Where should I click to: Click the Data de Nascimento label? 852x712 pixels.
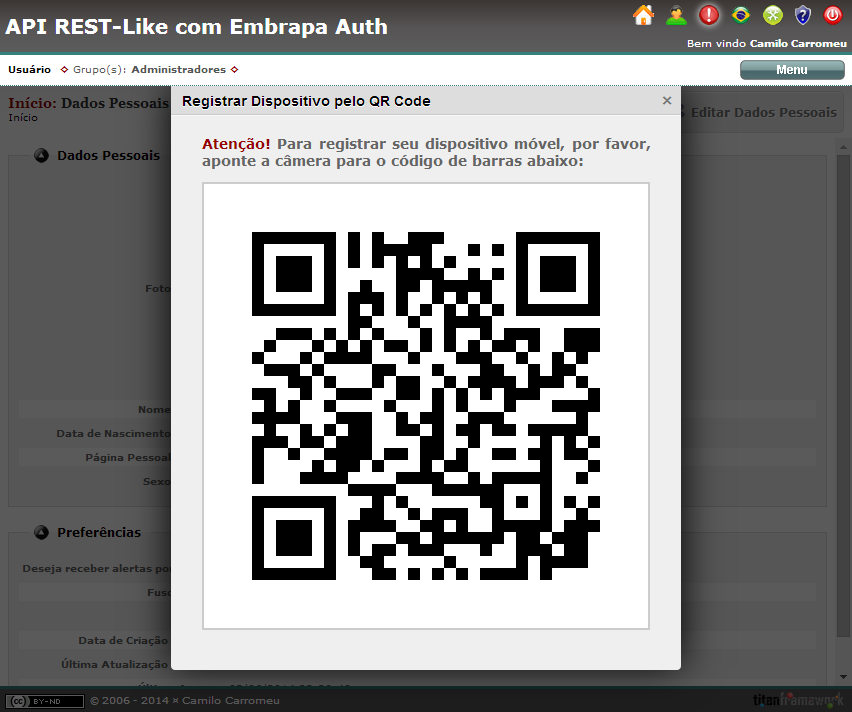[x=114, y=433]
